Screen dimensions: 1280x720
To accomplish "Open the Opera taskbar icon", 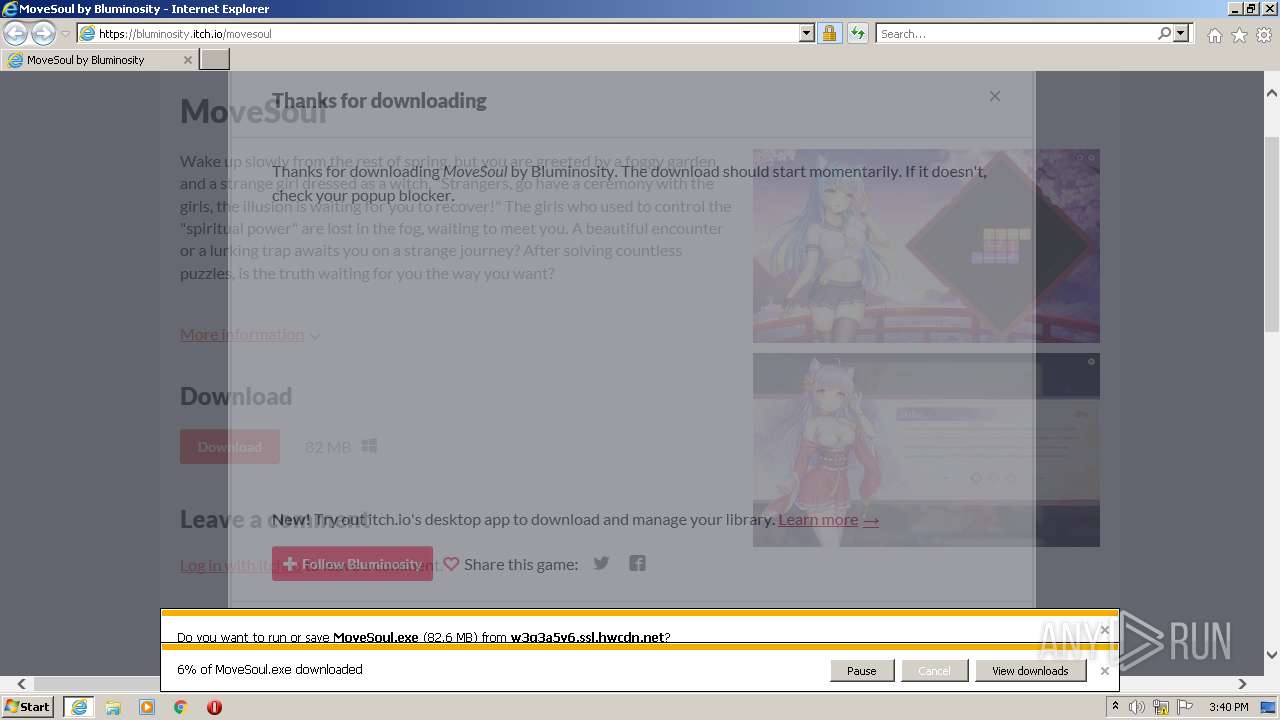I will click(214, 707).
